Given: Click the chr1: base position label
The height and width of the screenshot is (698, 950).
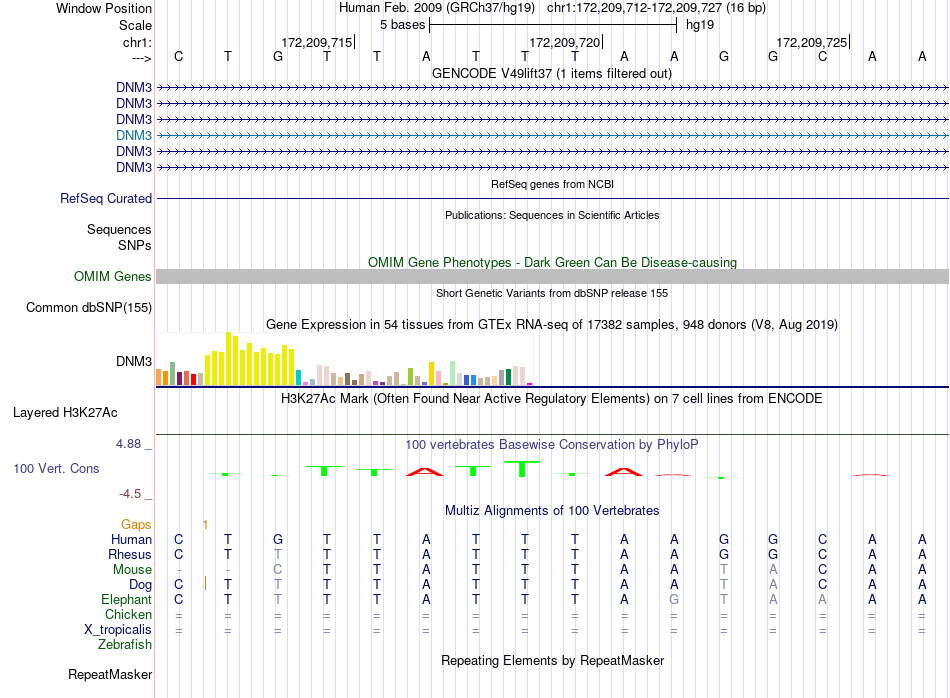Looking at the screenshot, I should pos(137,42).
